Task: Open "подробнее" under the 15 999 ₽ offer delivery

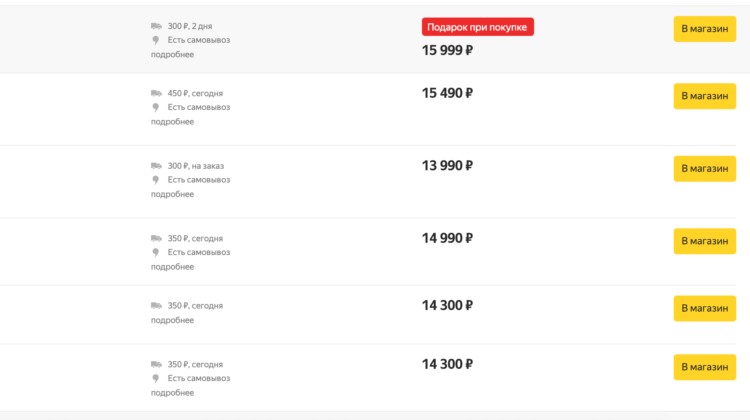Action: [x=172, y=55]
